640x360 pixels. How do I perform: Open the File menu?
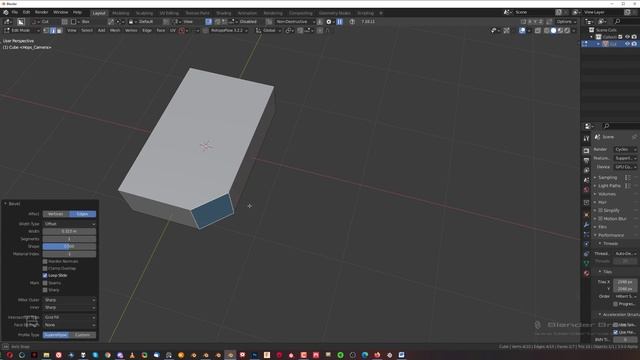pyautogui.click(x=15, y=13)
